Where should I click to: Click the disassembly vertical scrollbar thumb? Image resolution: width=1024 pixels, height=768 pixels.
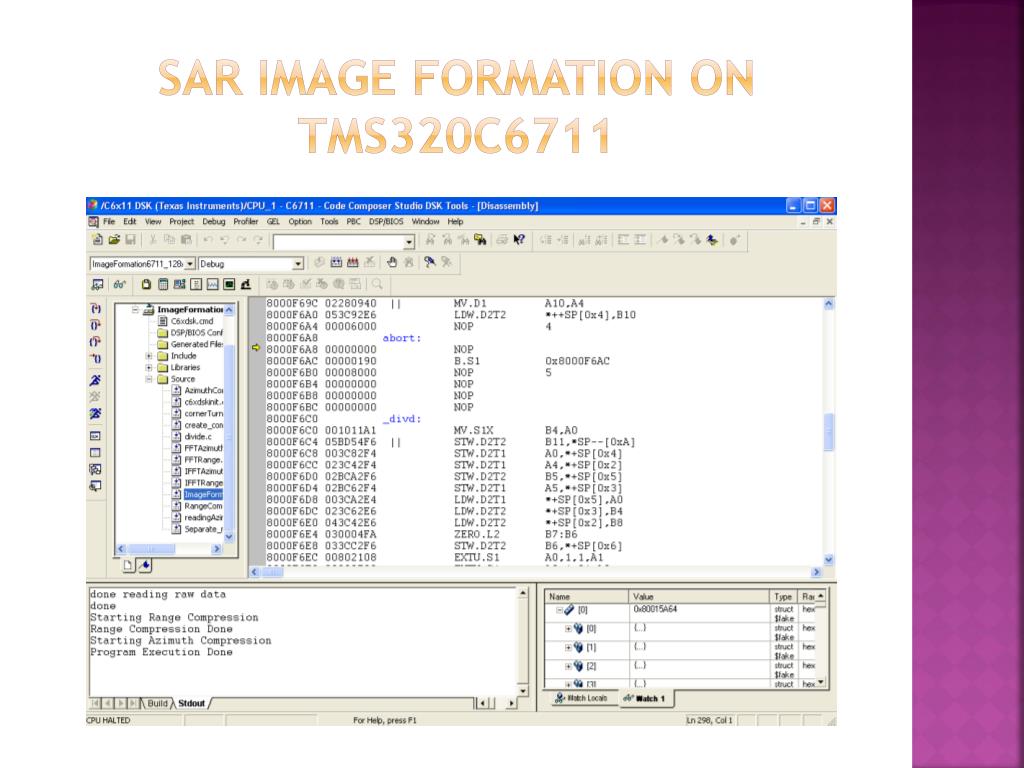point(829,432)
